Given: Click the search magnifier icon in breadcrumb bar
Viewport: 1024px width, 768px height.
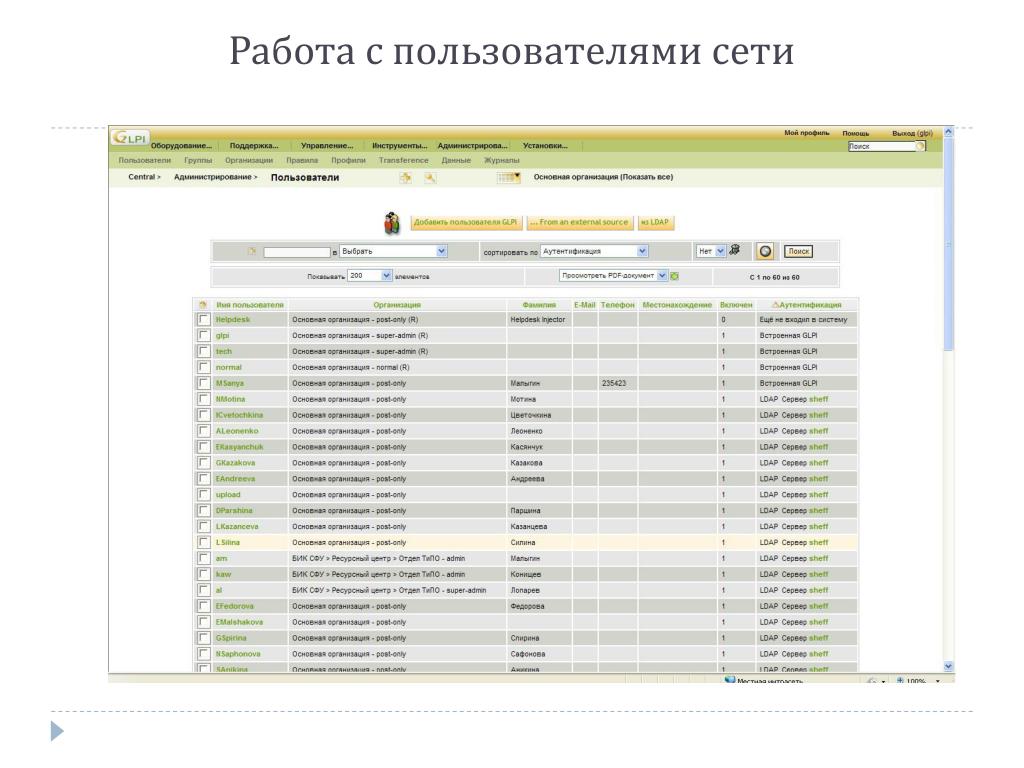Looking at the screenshot, I should pos(430,178).
